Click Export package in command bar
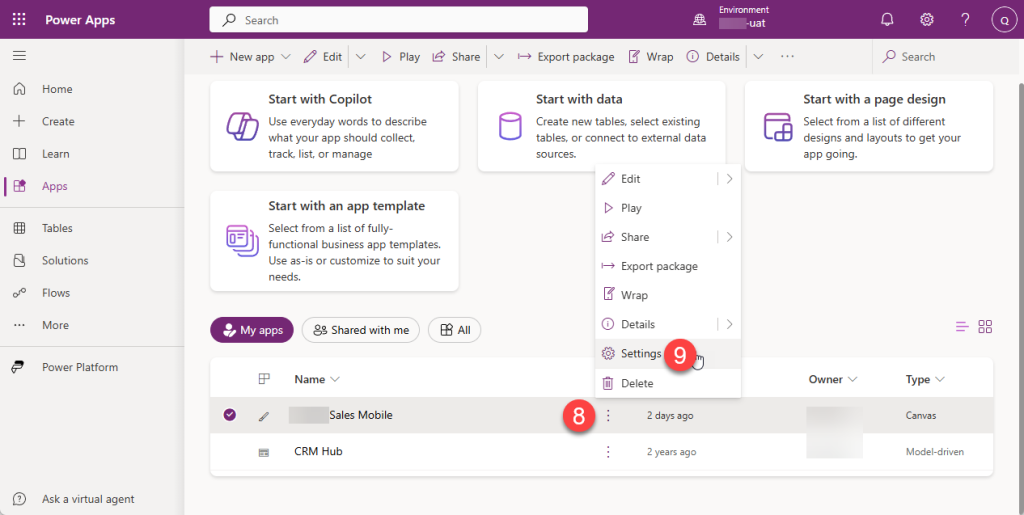Screen dimensions: 1024x515 click(x=566, y=57)
